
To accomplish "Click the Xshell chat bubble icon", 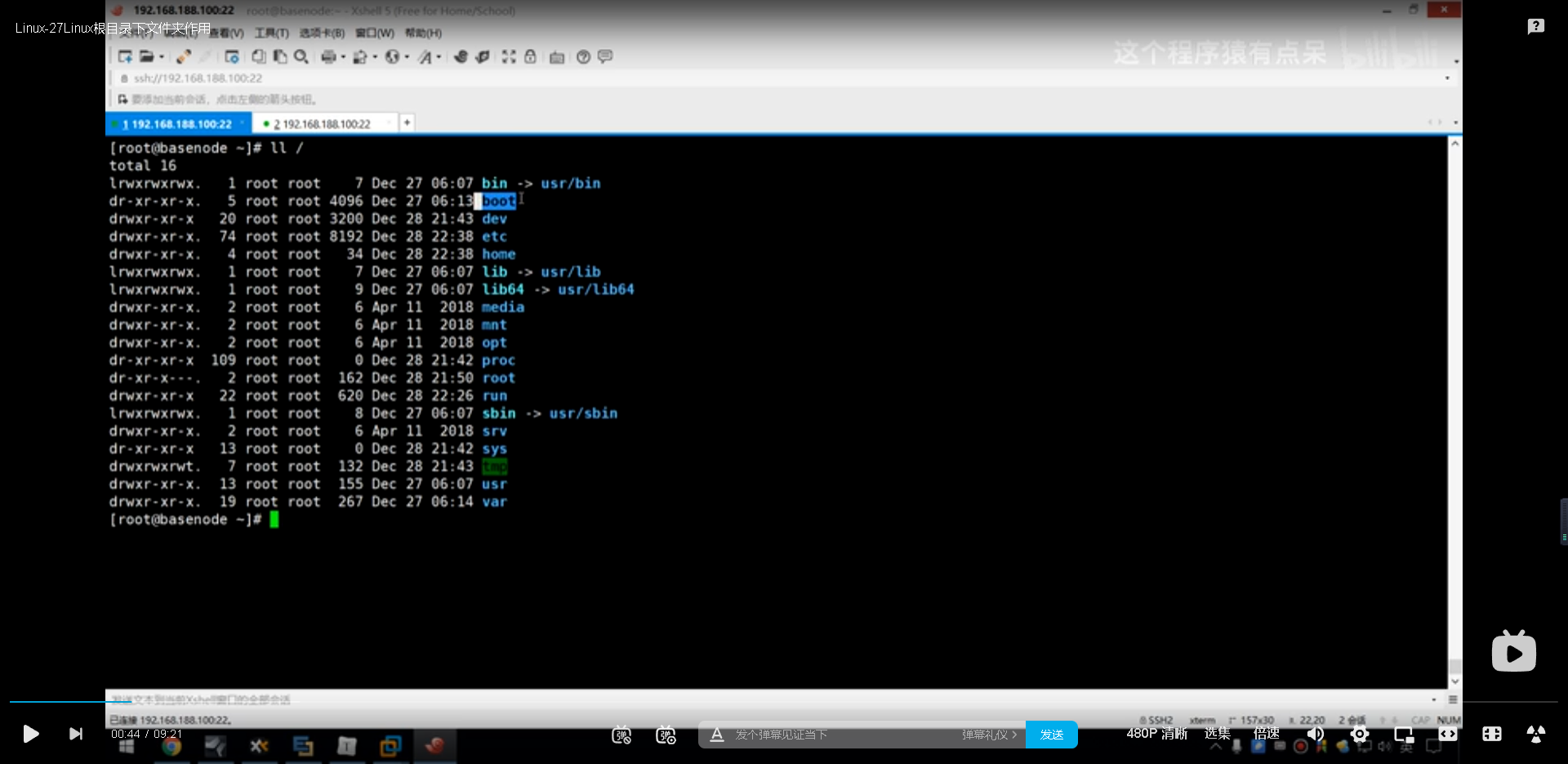I will [605, 56].
